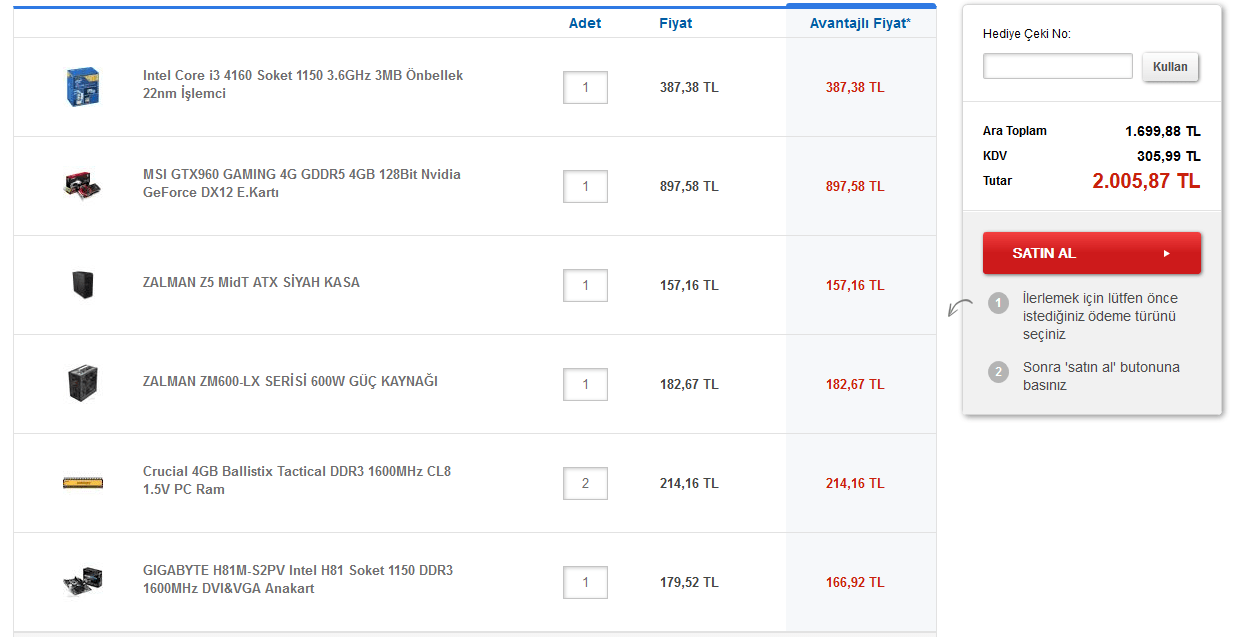Click the Zalman Z5 black case image

tap(83, 285)
